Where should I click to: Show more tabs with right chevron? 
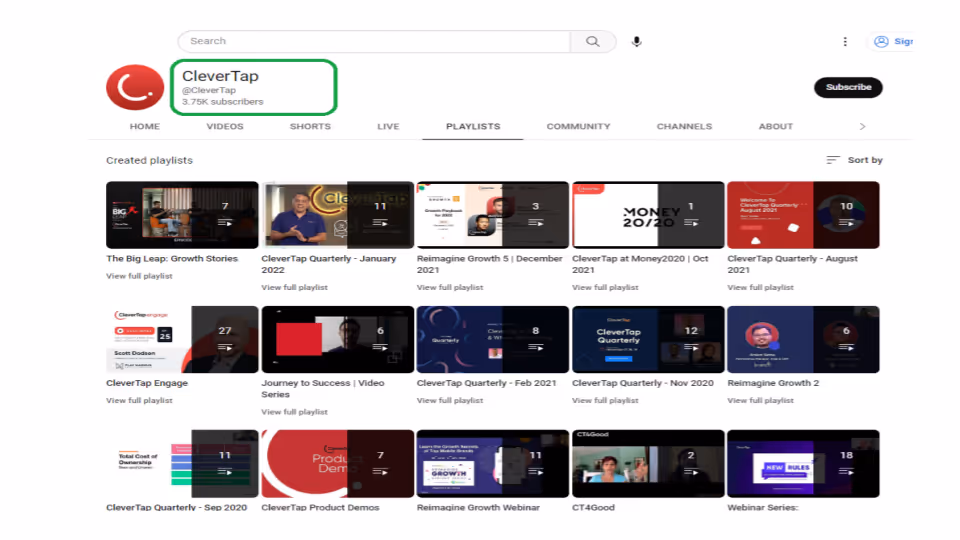point(862,126)
